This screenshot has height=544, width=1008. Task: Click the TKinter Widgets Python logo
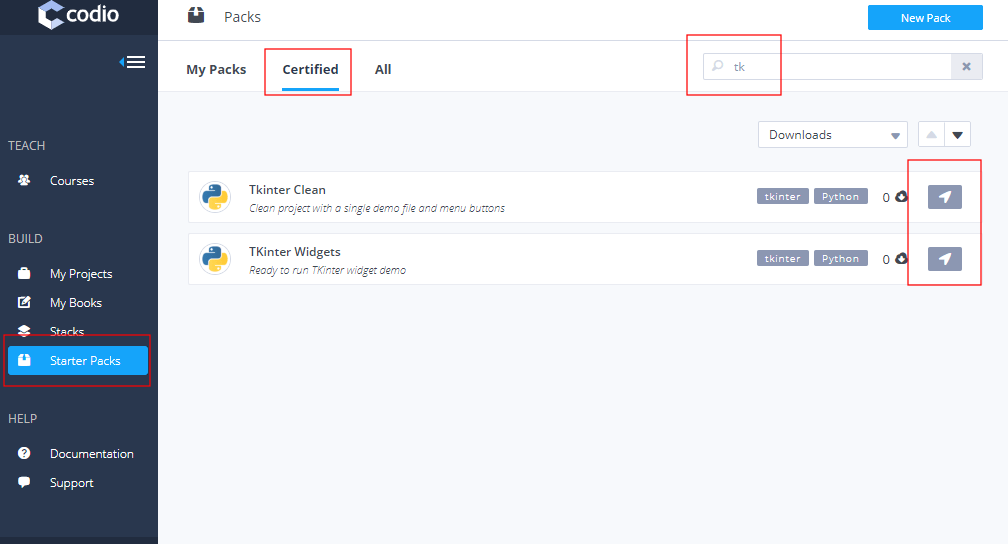(x=215, y=259)
